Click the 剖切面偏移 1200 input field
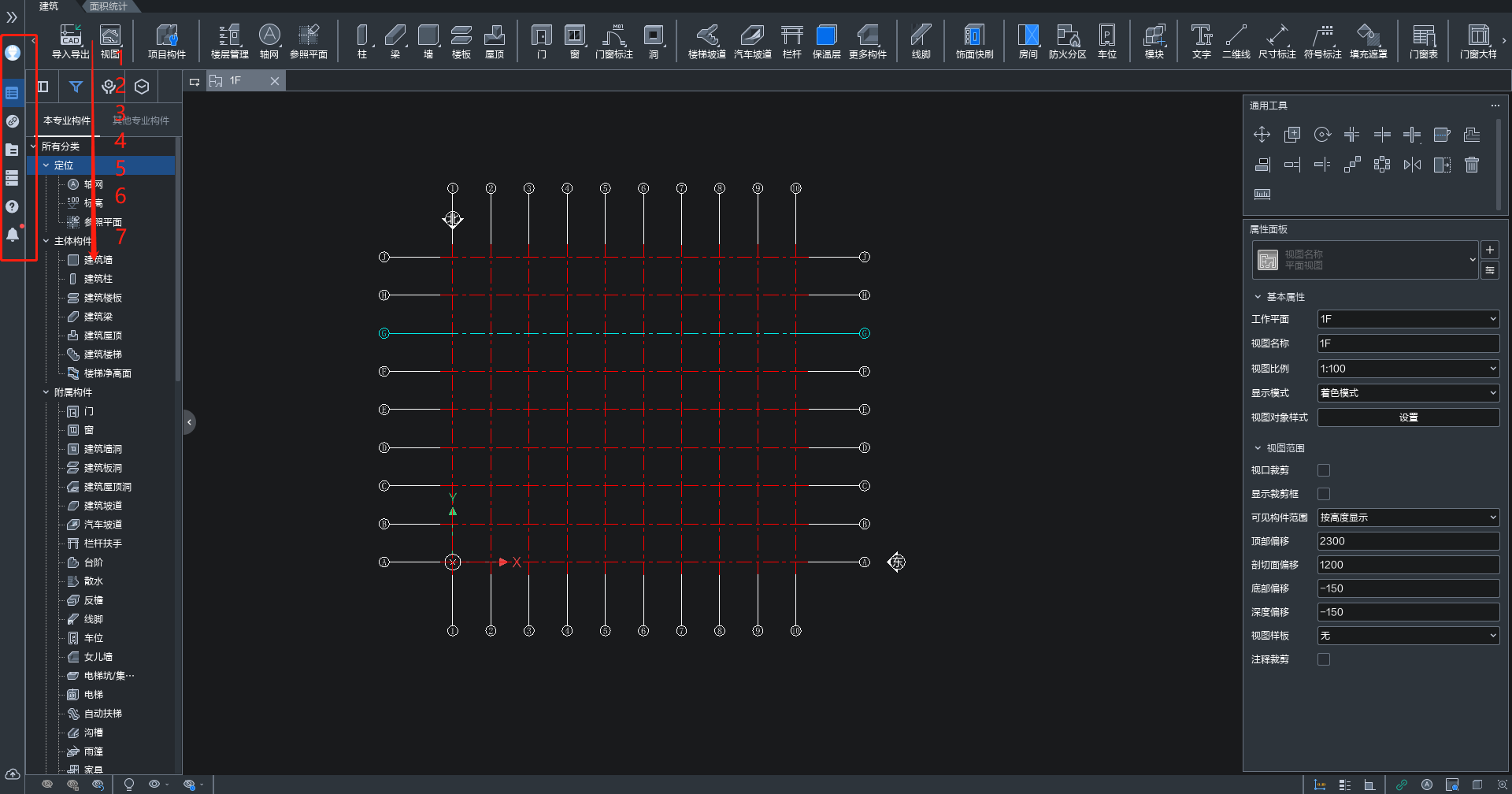 1408,565
